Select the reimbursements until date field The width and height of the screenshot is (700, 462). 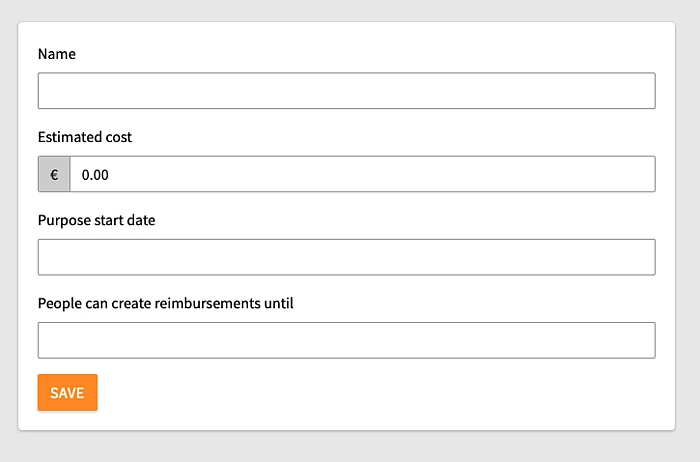[x=346, y=340]
